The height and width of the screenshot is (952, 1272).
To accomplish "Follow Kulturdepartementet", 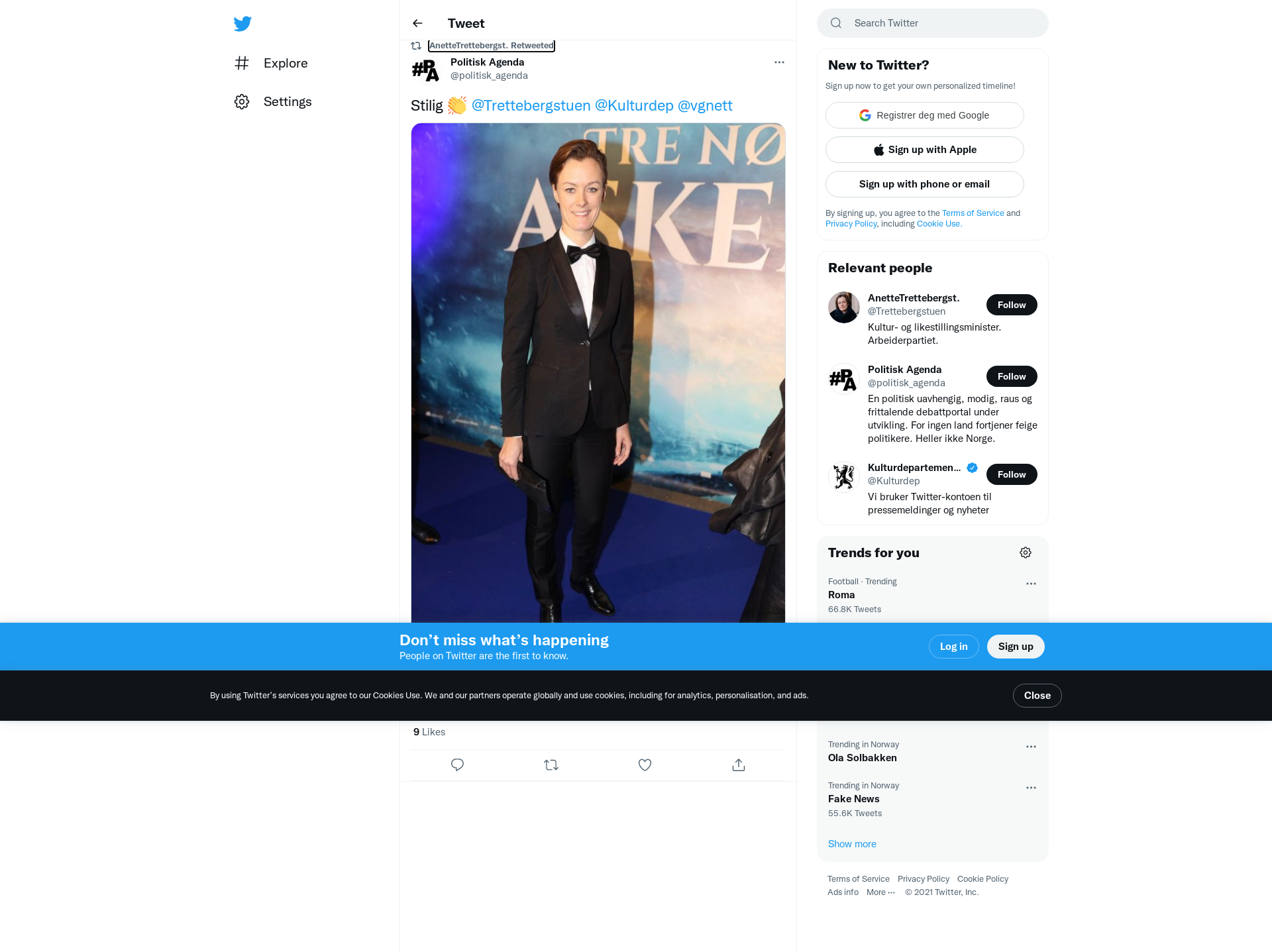I will coord(1012,474).
